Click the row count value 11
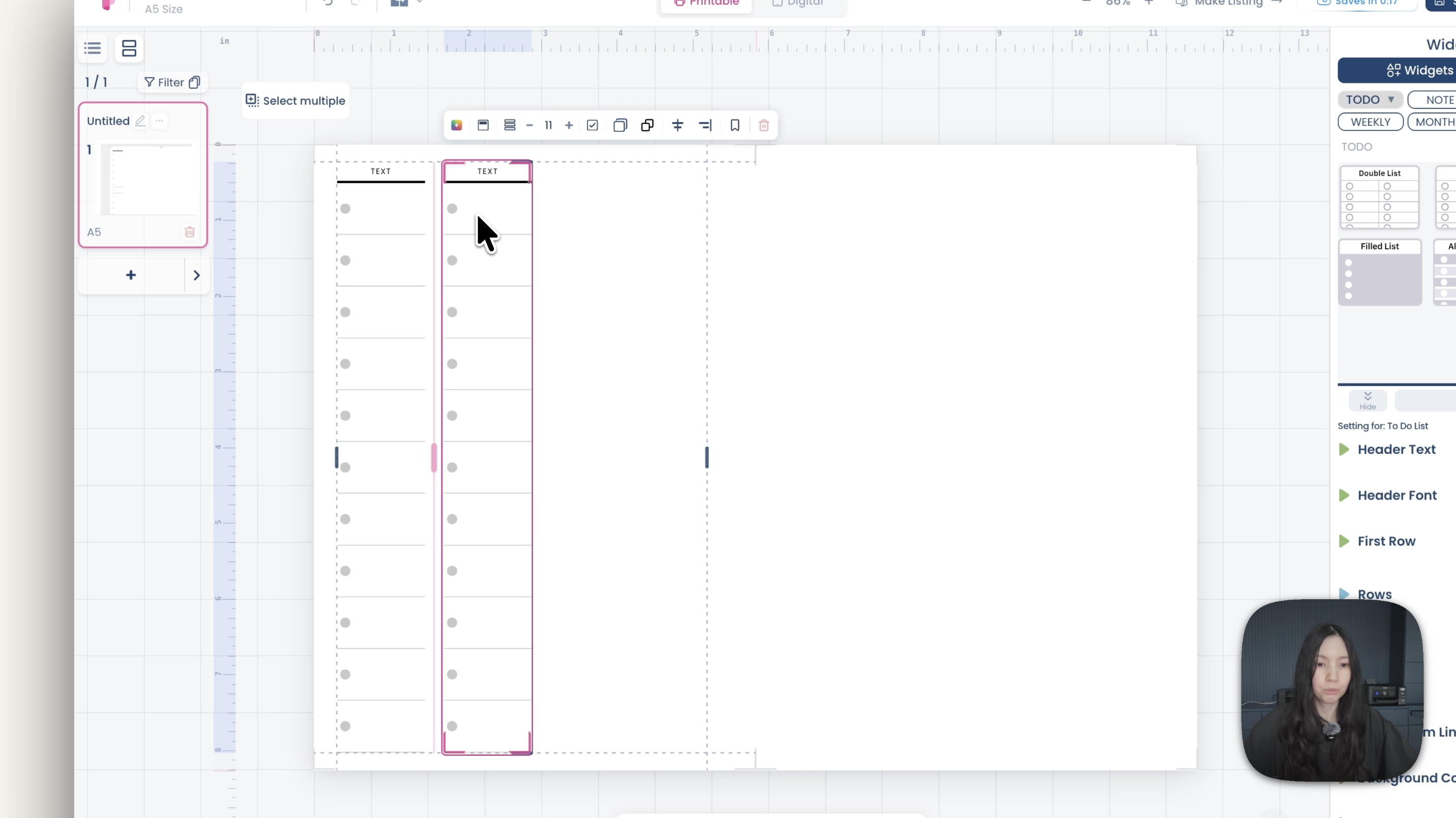This screenshot has height=818, width=1456. pos(548,126)
